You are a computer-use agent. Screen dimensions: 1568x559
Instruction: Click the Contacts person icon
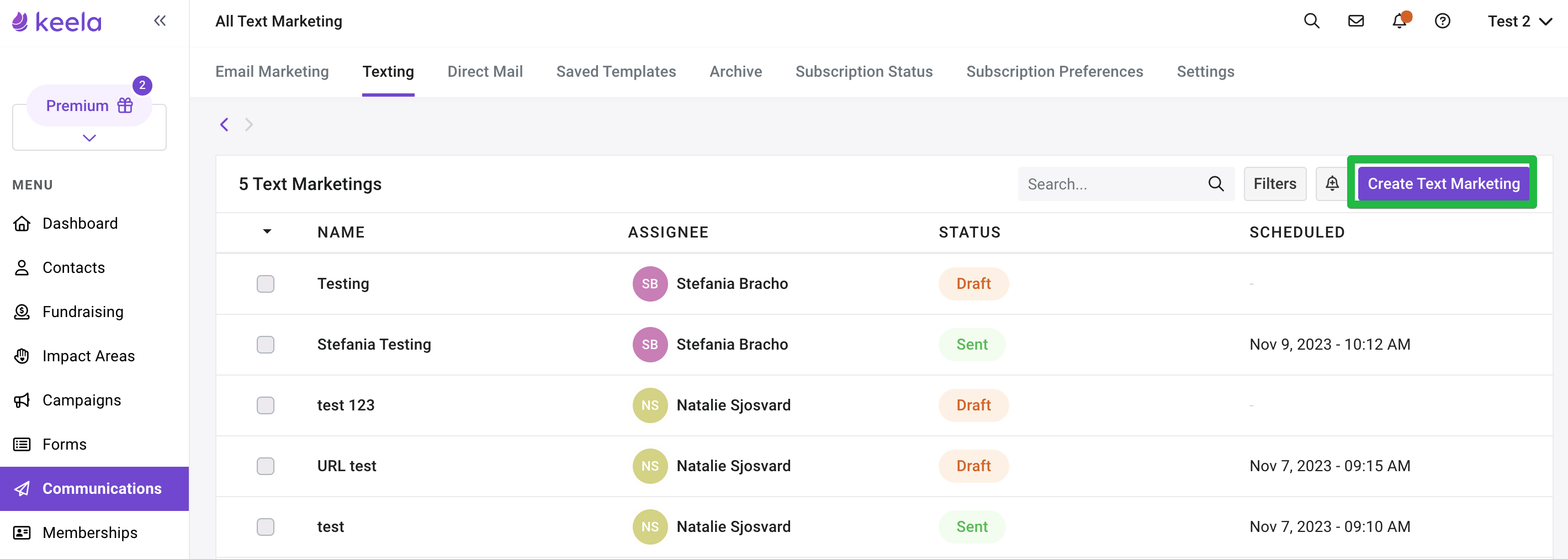pos(22,268)
